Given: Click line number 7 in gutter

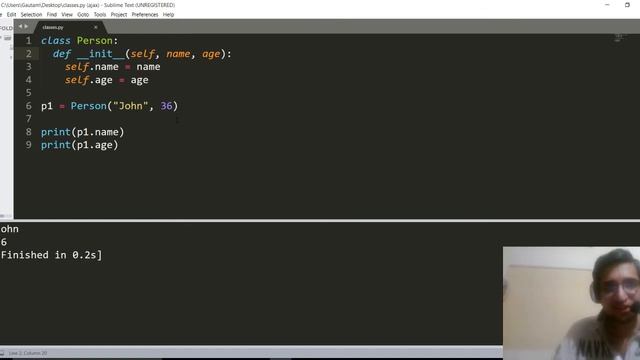Looking at the screenshot, I should pyautogui.click(x=28, y=119).
